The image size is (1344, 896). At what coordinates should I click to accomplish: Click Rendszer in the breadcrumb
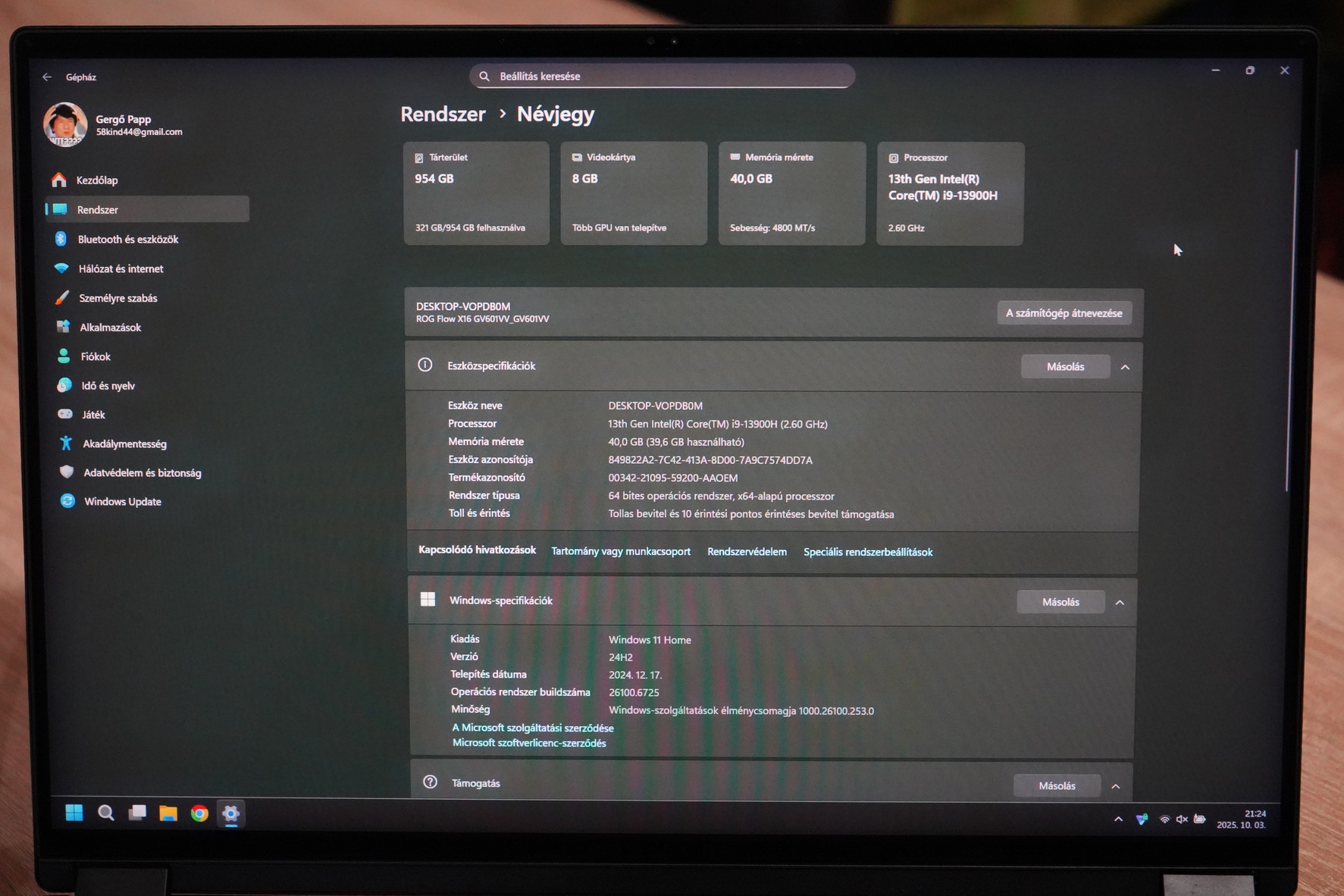tap(443, 114)
